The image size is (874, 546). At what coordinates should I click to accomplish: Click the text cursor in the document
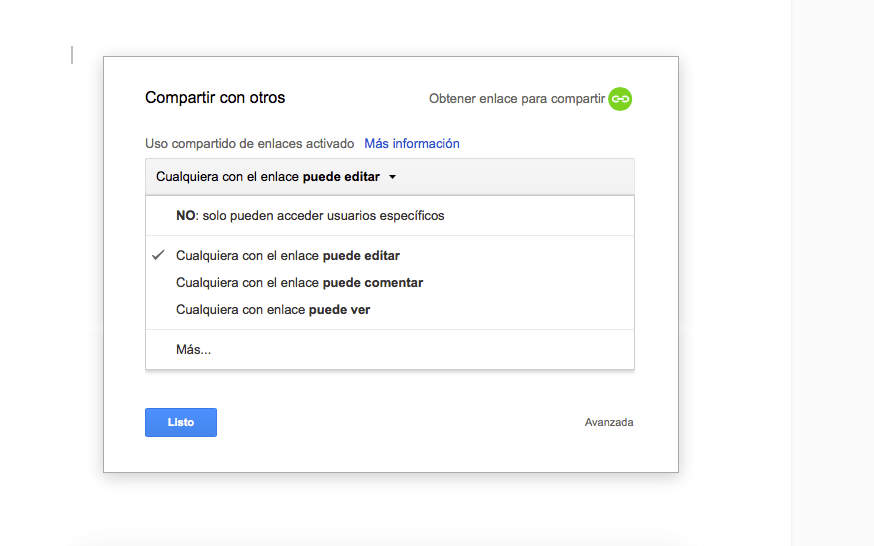[72, 55]
